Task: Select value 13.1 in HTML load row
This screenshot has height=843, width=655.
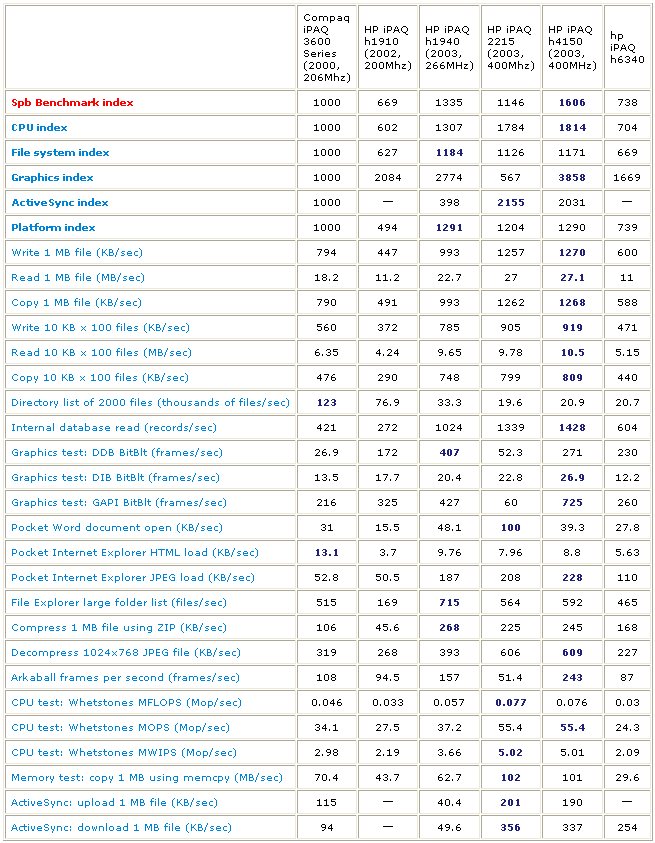Action: [x=327, y=553]
